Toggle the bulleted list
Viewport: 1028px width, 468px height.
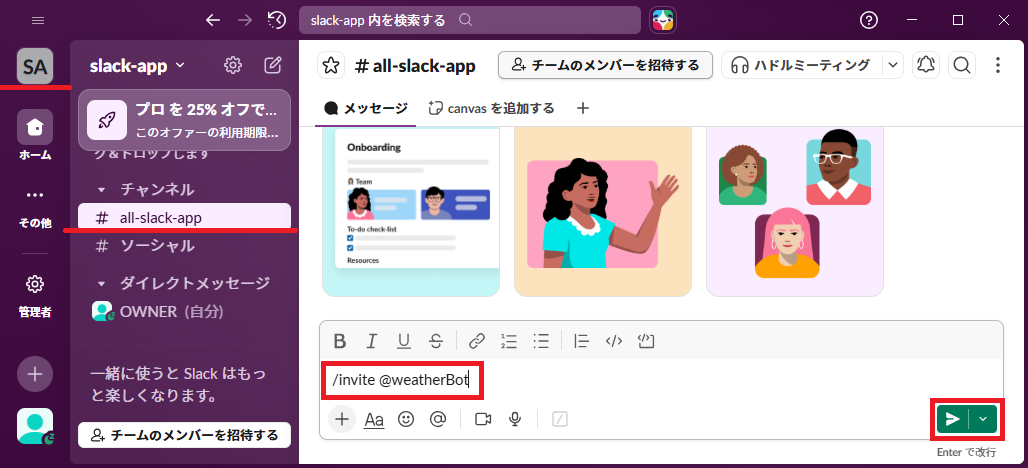coord(541,341)
